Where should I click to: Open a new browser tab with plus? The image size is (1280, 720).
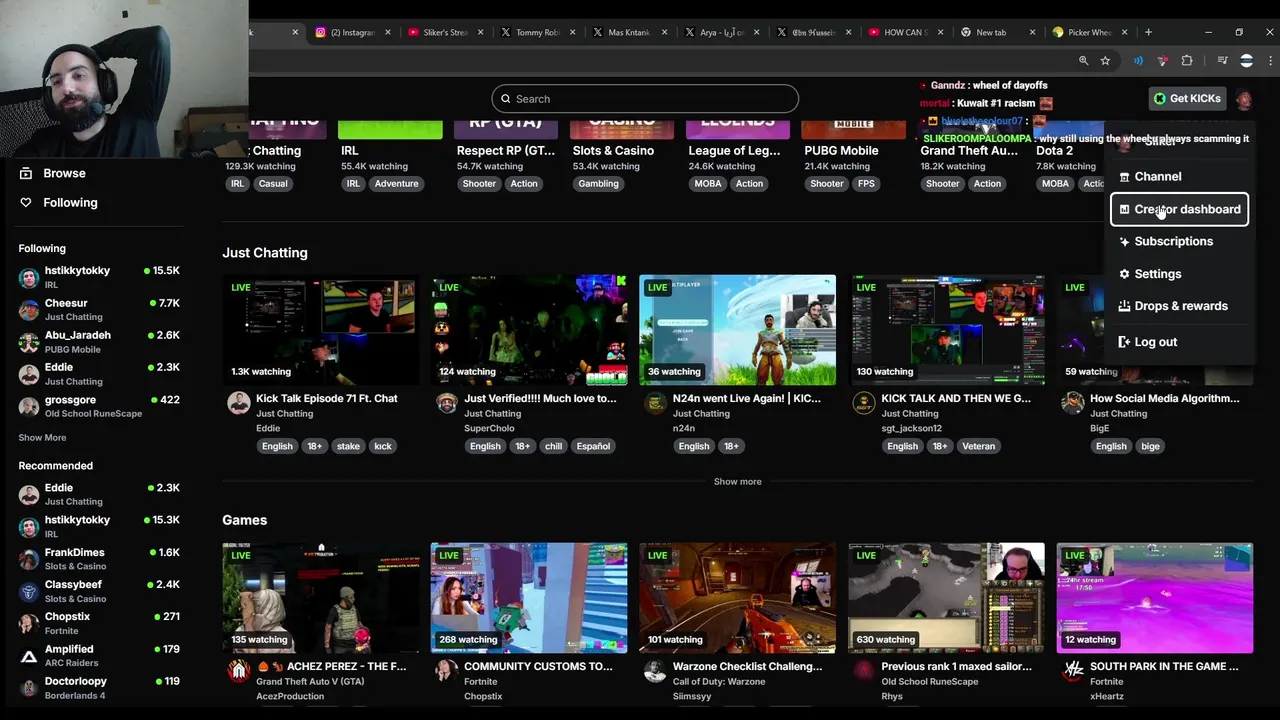coord(1148,32)
